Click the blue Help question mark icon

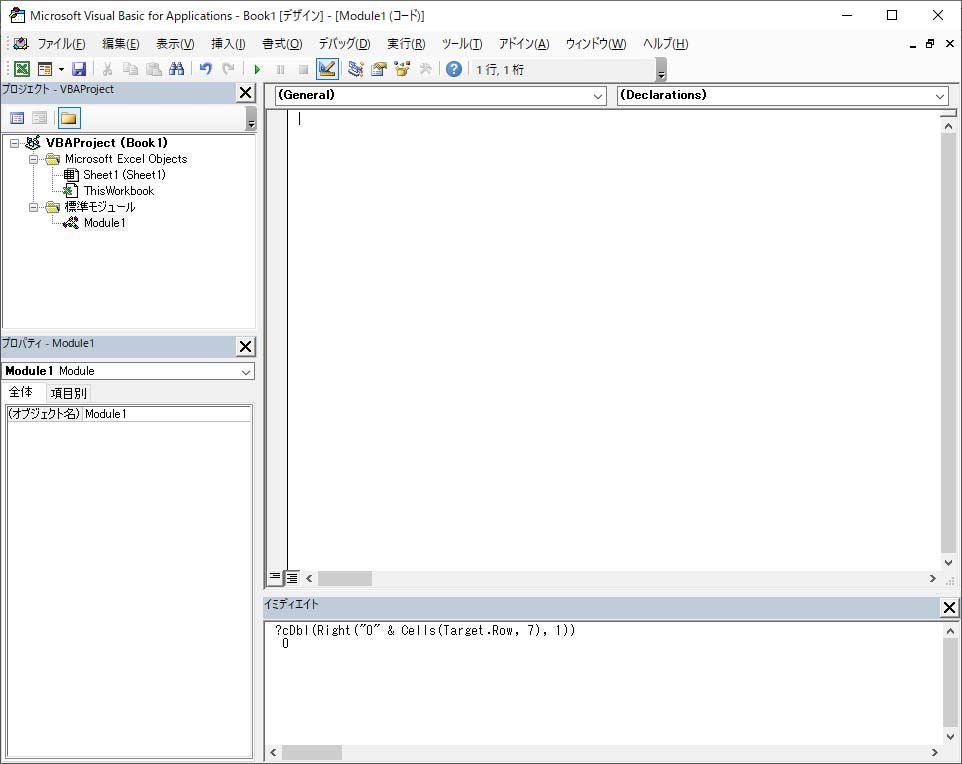pyautogui.click(x=454, y=69)
